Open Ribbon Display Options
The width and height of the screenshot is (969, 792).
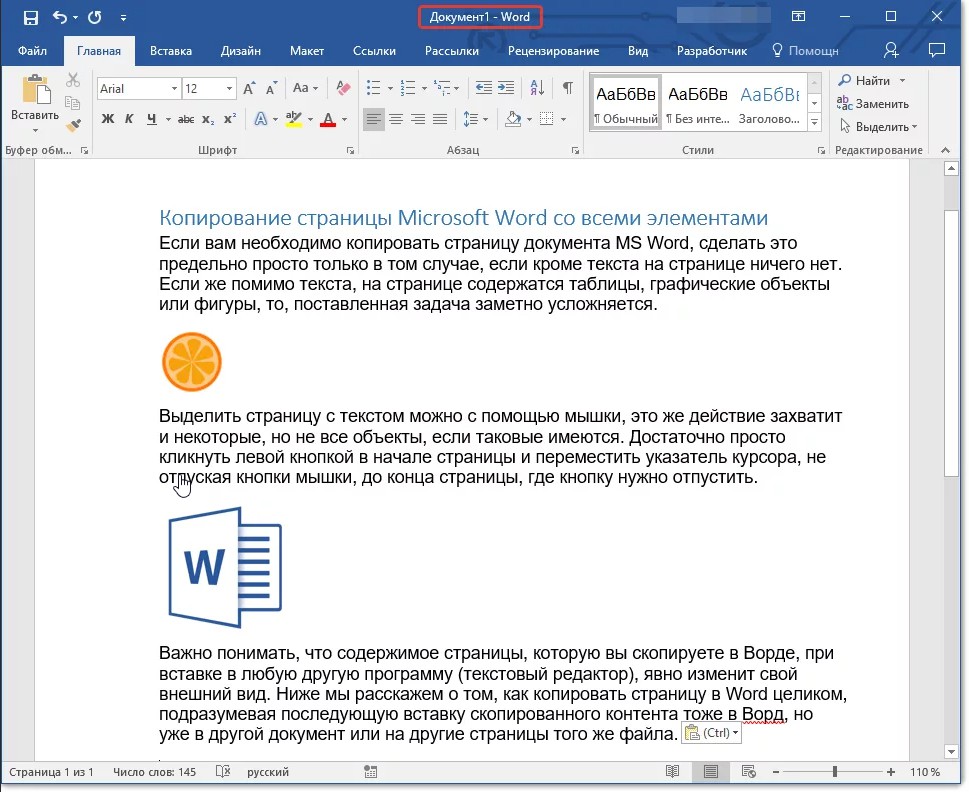pos(798,17)
